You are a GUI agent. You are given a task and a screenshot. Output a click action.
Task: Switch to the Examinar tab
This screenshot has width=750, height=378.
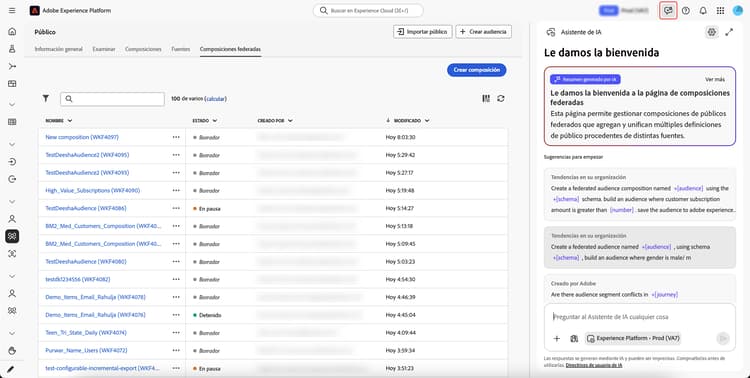point(104,49)
